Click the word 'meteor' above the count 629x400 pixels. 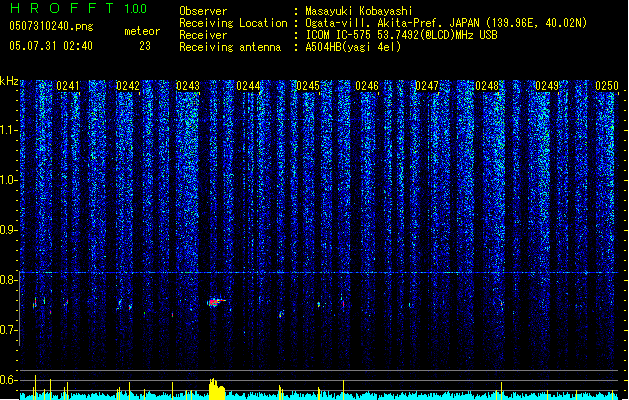tap(142, 31)
